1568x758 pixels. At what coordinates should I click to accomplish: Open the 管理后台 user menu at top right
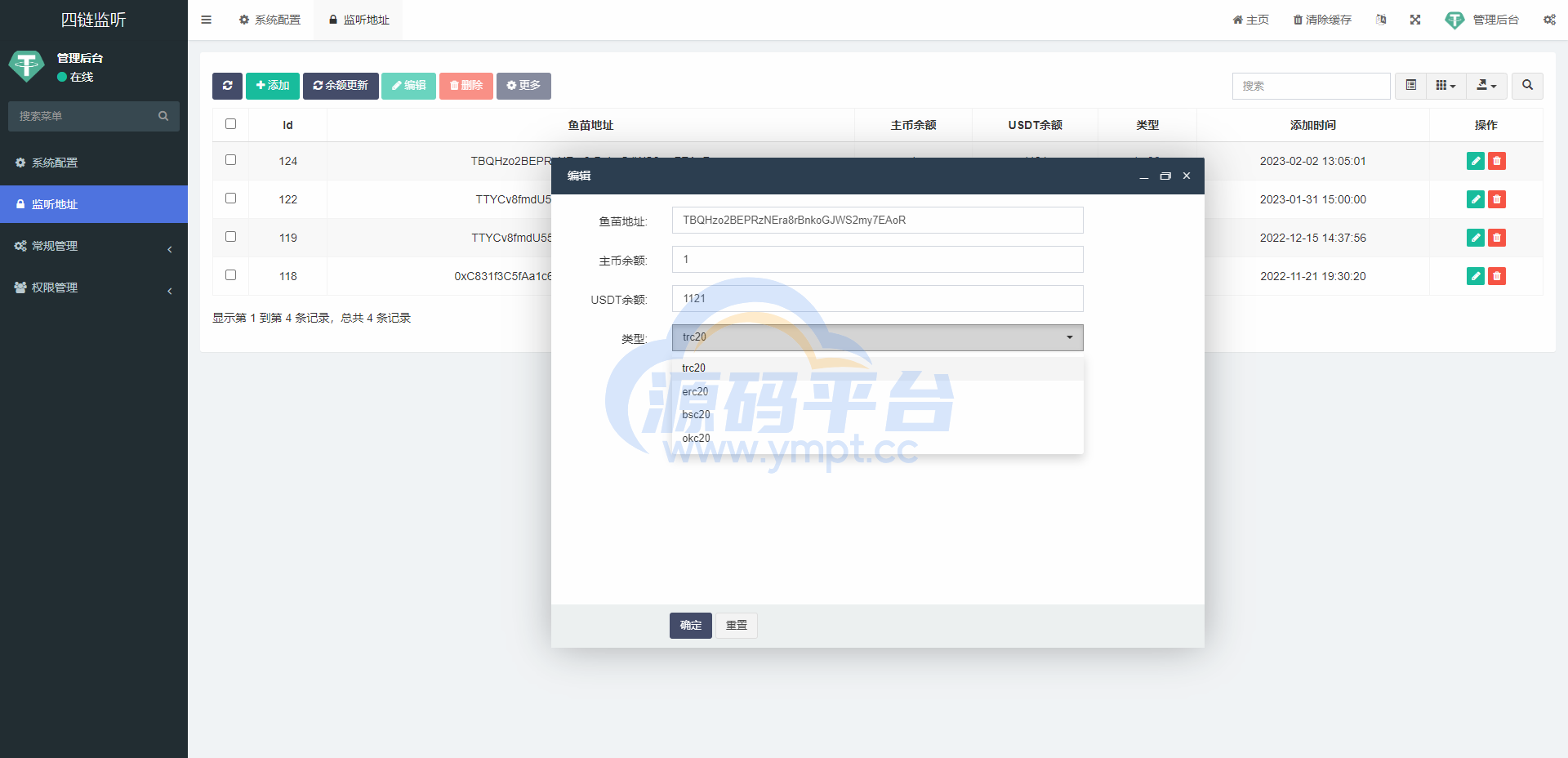pyautogui.click(x=1481, y=20)
